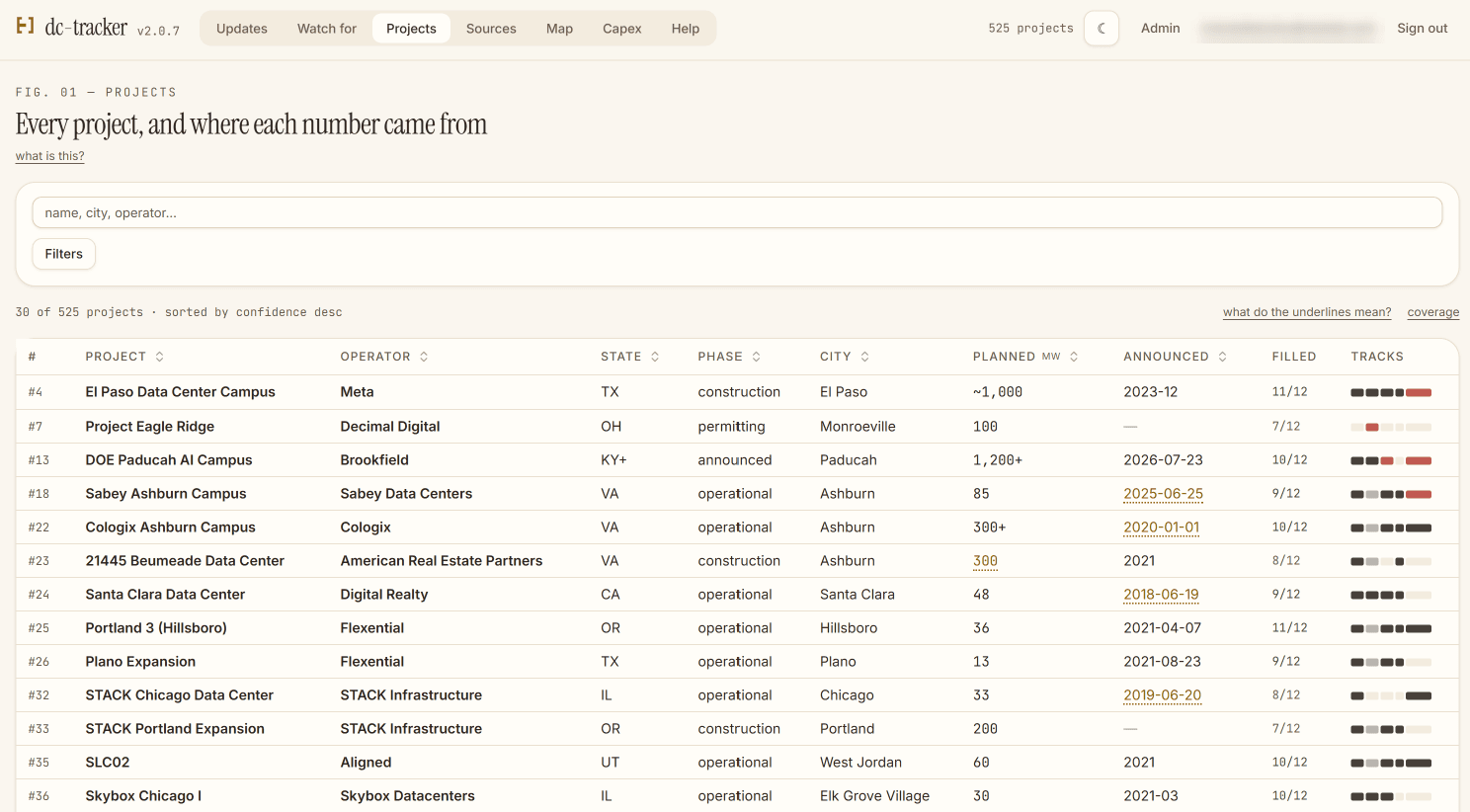Click tracks bar for Project Eagle Ridge
1470x812 pixels.
[1391, 427]
